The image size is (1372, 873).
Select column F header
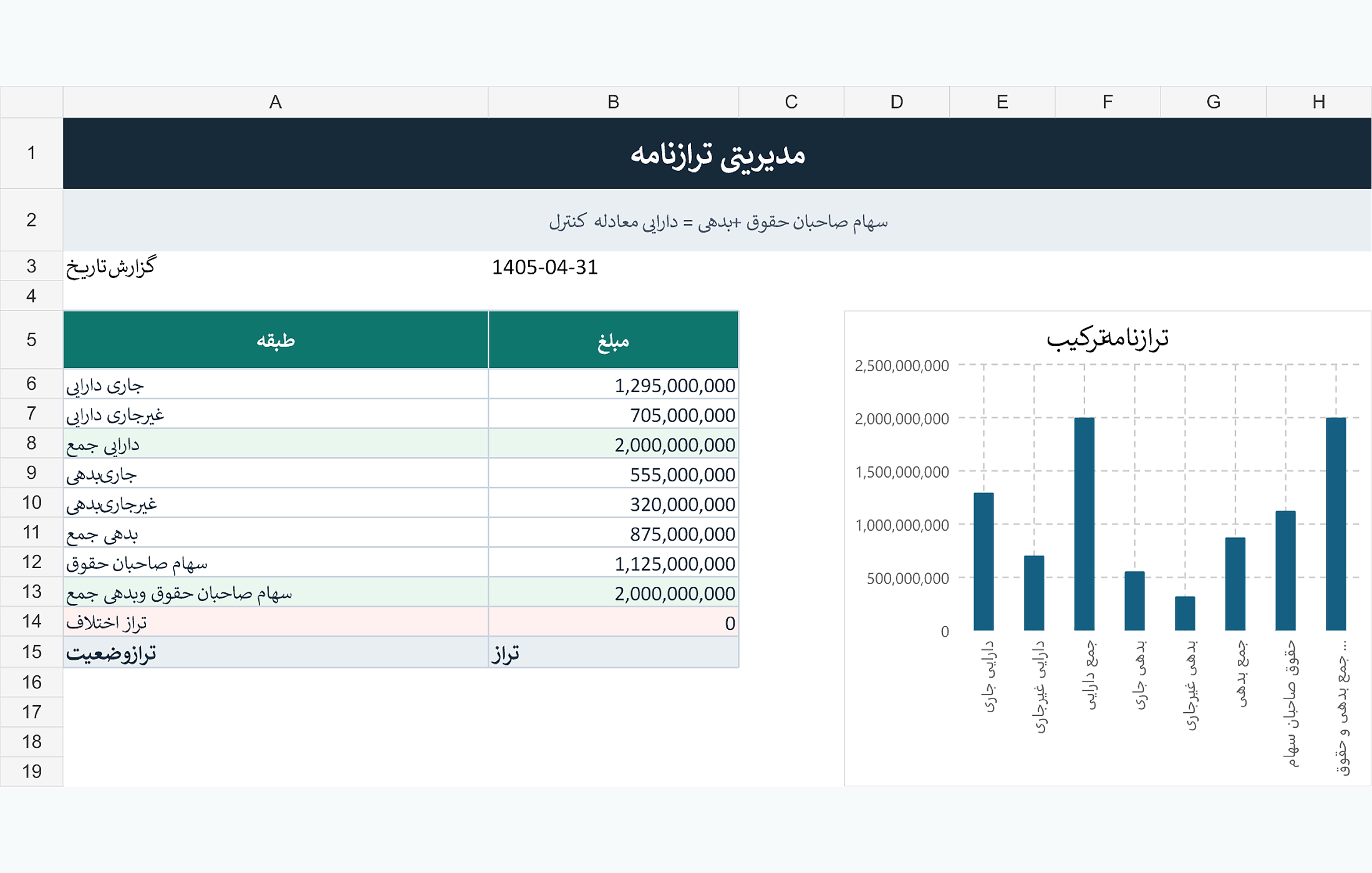[x=1107, y=102]
